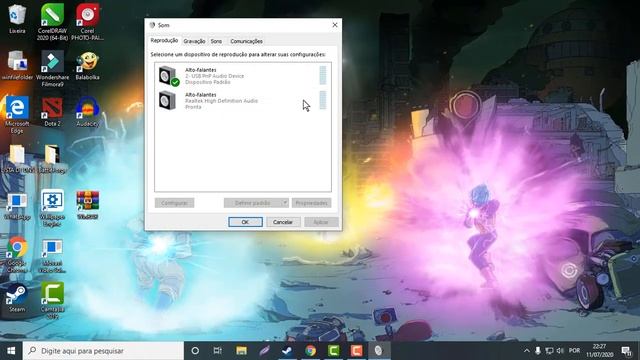Viewport: 640px width, 360px height.
Task: Open the Lixeira recycle bin icon
Action: 17,19
